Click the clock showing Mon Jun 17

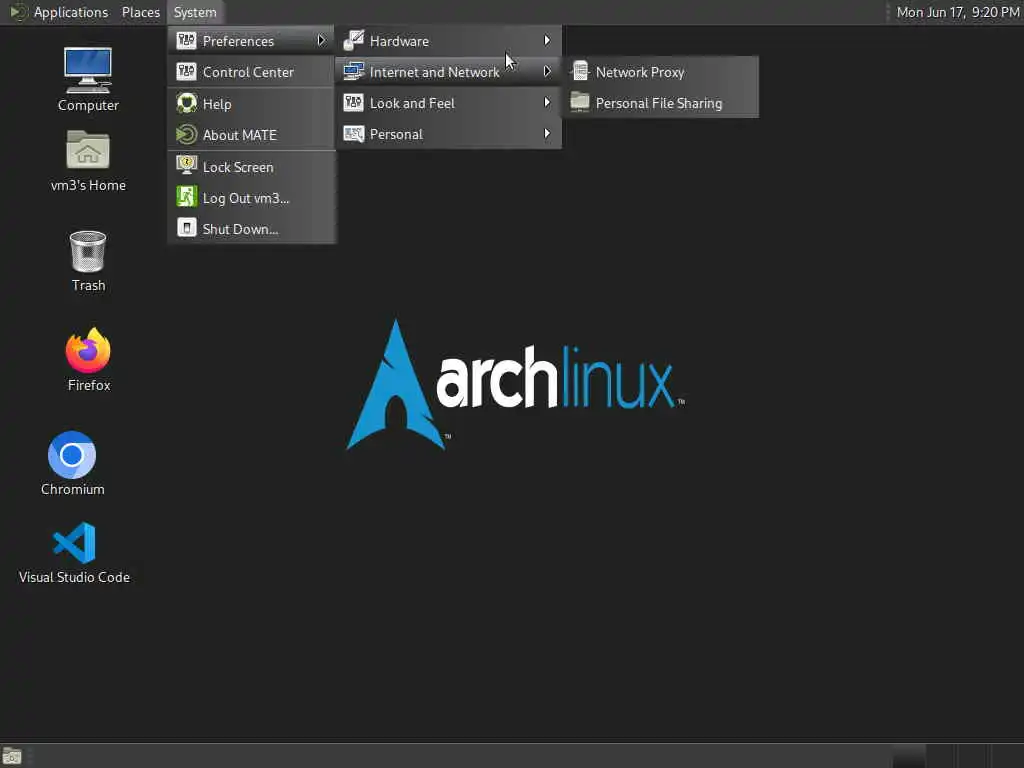coord(957,12)
